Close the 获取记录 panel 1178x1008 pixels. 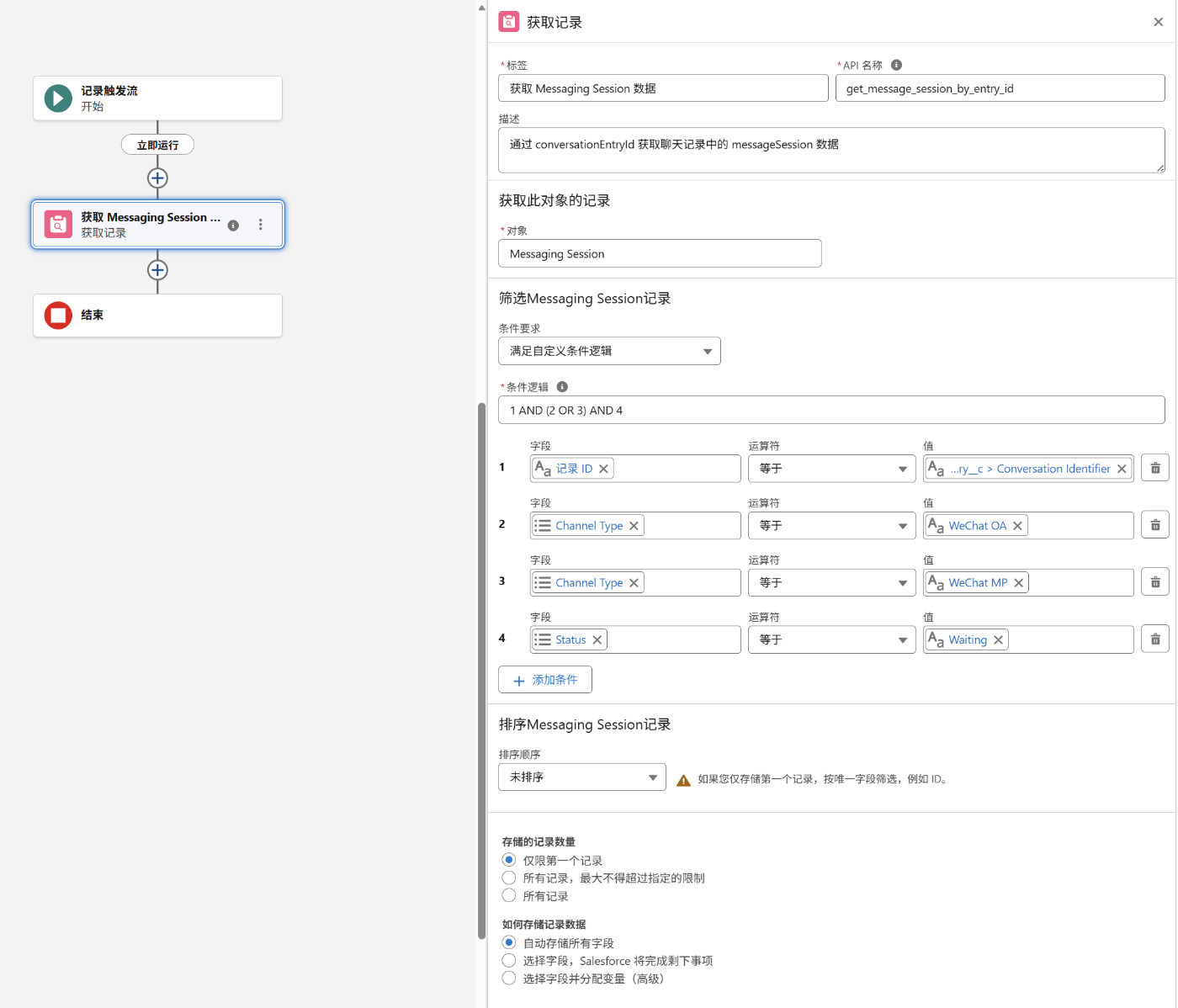coord(1159,22)
